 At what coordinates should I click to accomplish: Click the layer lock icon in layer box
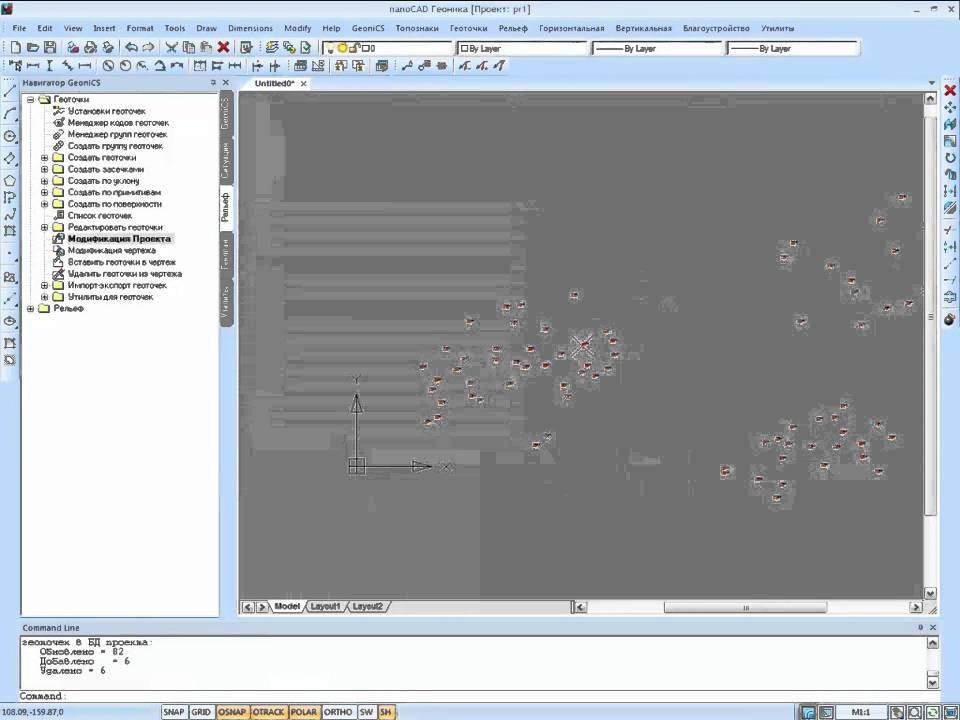(353, 48)
